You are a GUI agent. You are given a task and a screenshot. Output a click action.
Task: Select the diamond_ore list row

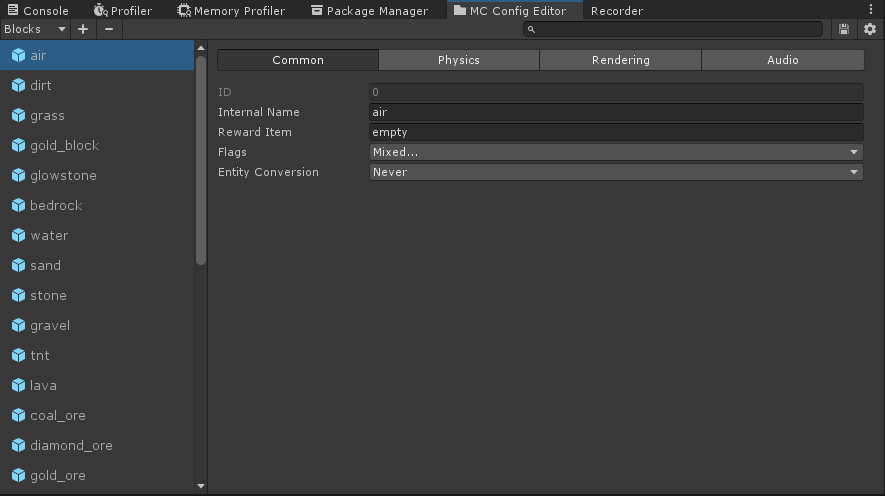[97, 445]
